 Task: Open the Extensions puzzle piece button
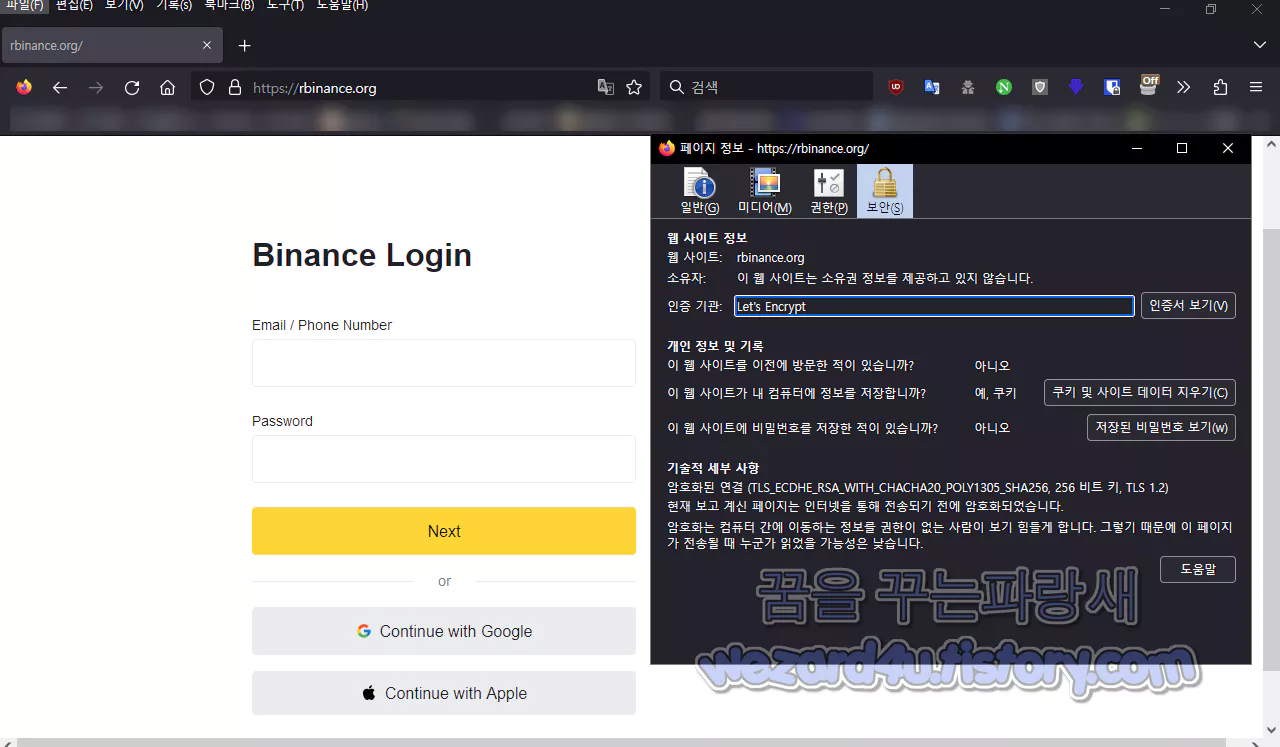click(x=1220, y=87)
